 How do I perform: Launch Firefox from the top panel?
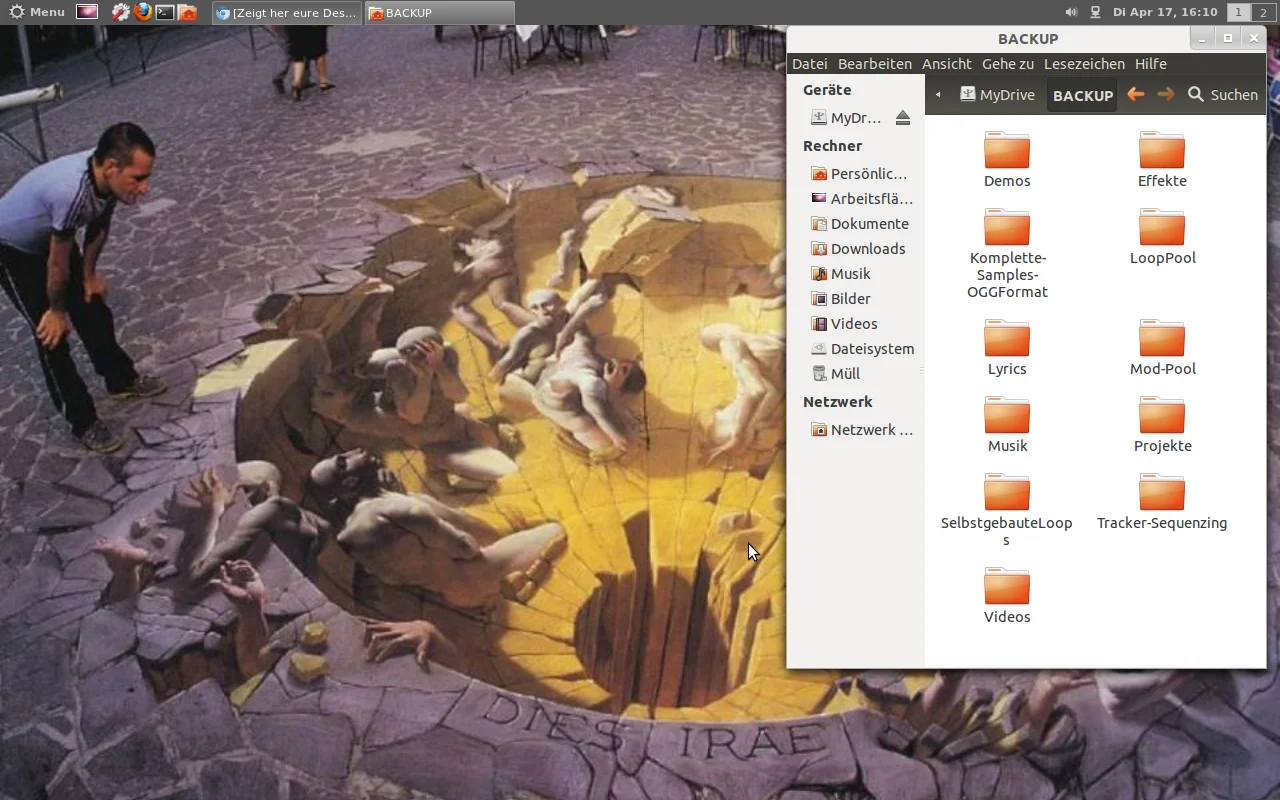143,12
